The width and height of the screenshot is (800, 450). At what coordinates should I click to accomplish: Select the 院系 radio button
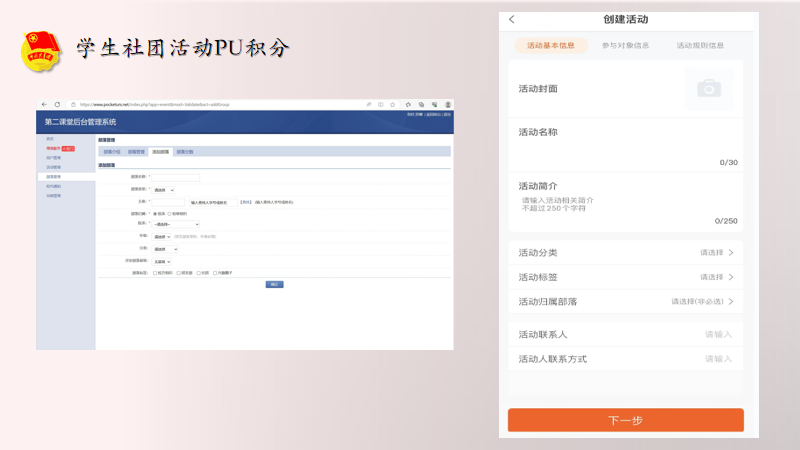coord(155,213)
